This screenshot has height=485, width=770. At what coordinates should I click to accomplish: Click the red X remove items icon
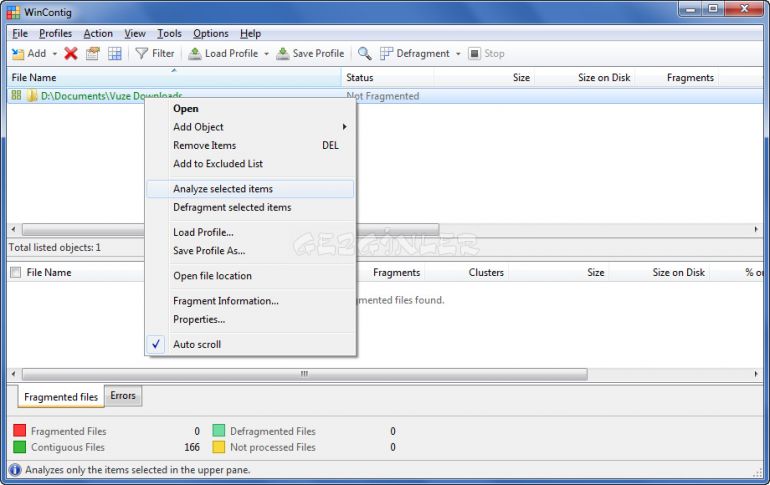coord(71,54)
